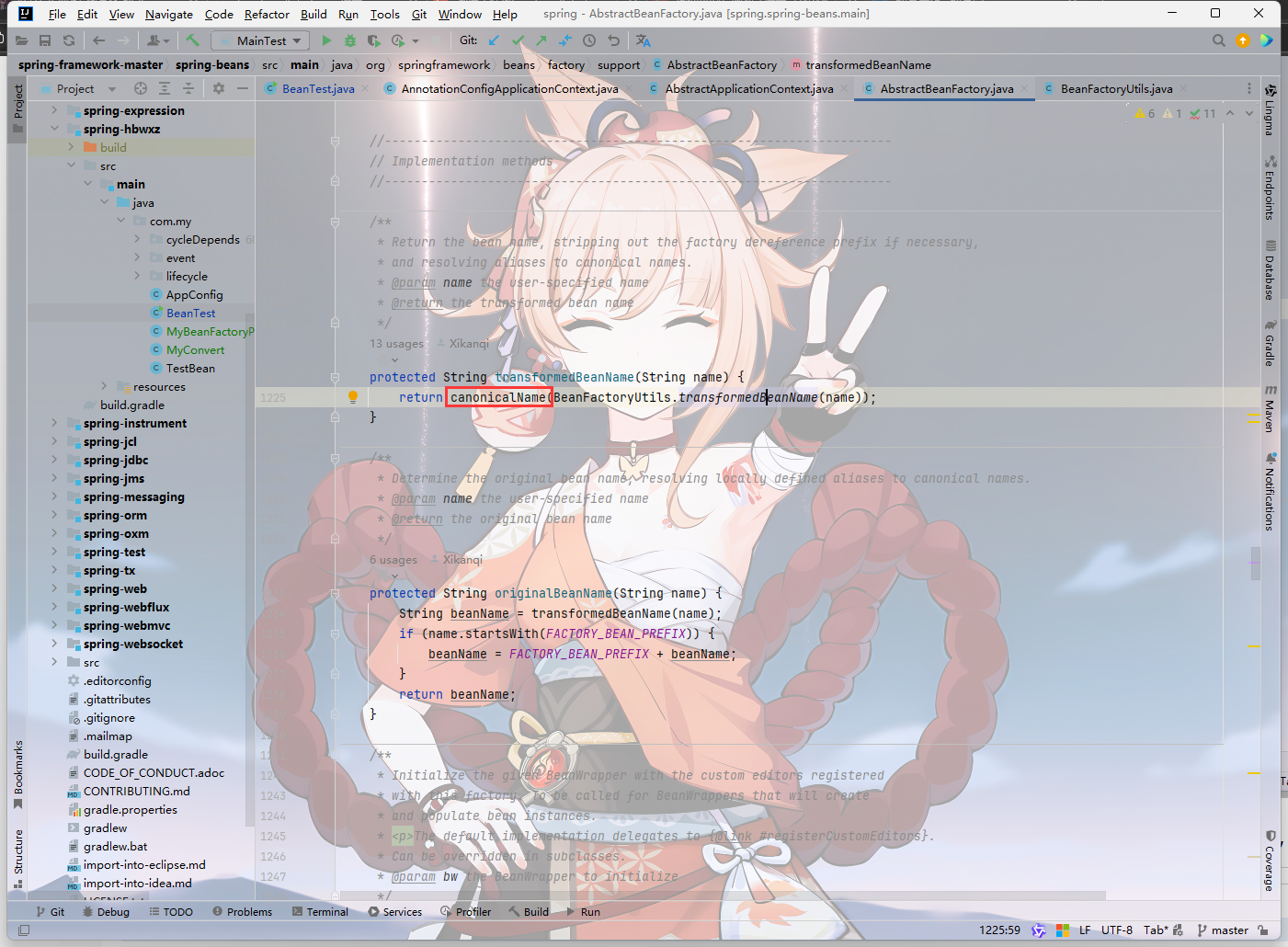Hide the Project panel with minus icon
1288x947 pixels.
coord(243,88)
